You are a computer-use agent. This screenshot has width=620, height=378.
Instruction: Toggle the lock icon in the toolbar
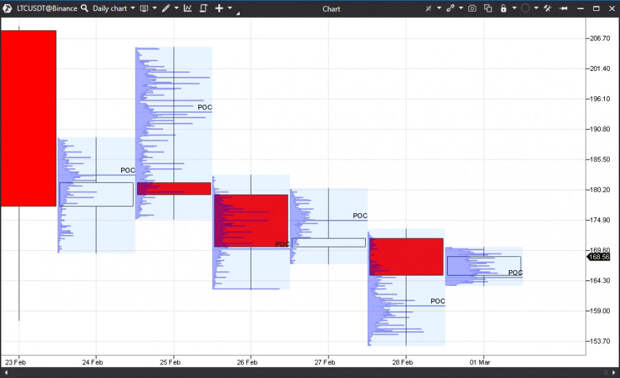(x=503, y=8)
